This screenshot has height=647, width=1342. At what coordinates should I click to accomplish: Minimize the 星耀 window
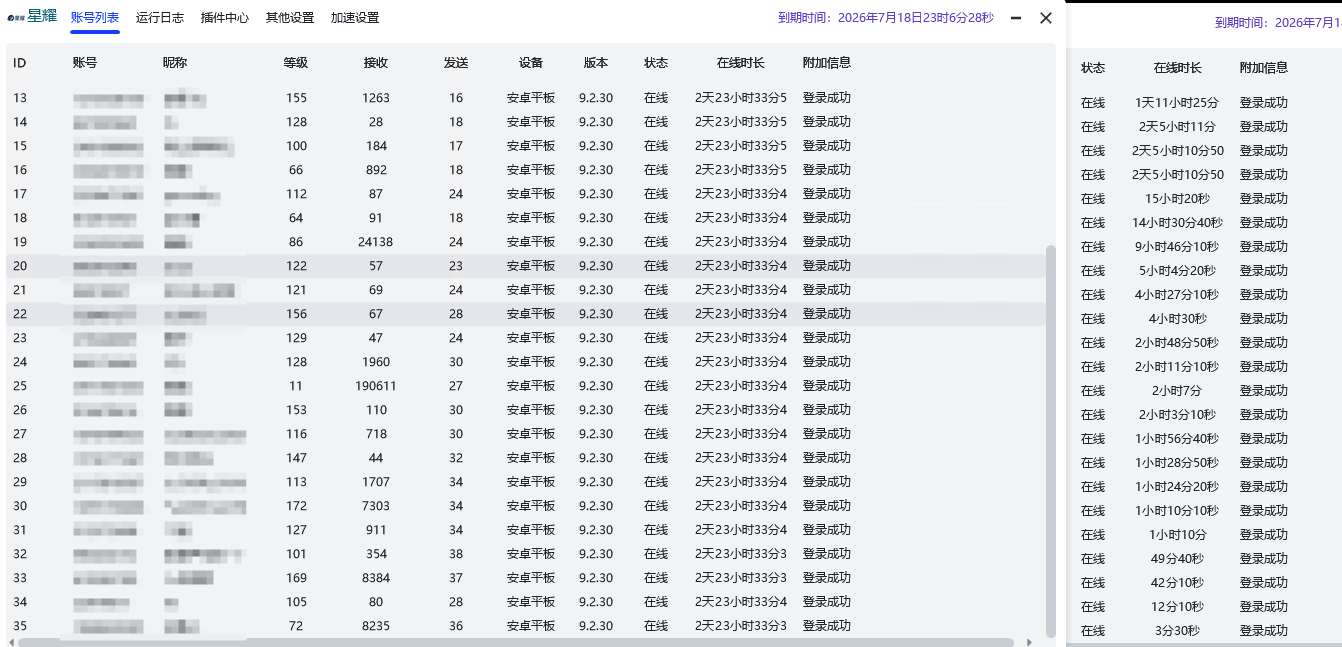[1016, 18]
